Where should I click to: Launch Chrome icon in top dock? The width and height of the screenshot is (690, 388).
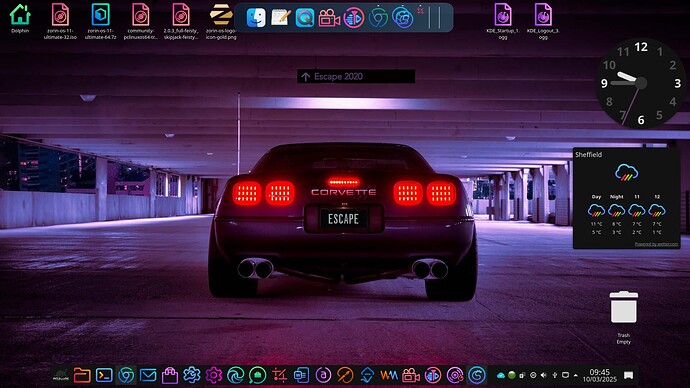(x=378, y=18)
